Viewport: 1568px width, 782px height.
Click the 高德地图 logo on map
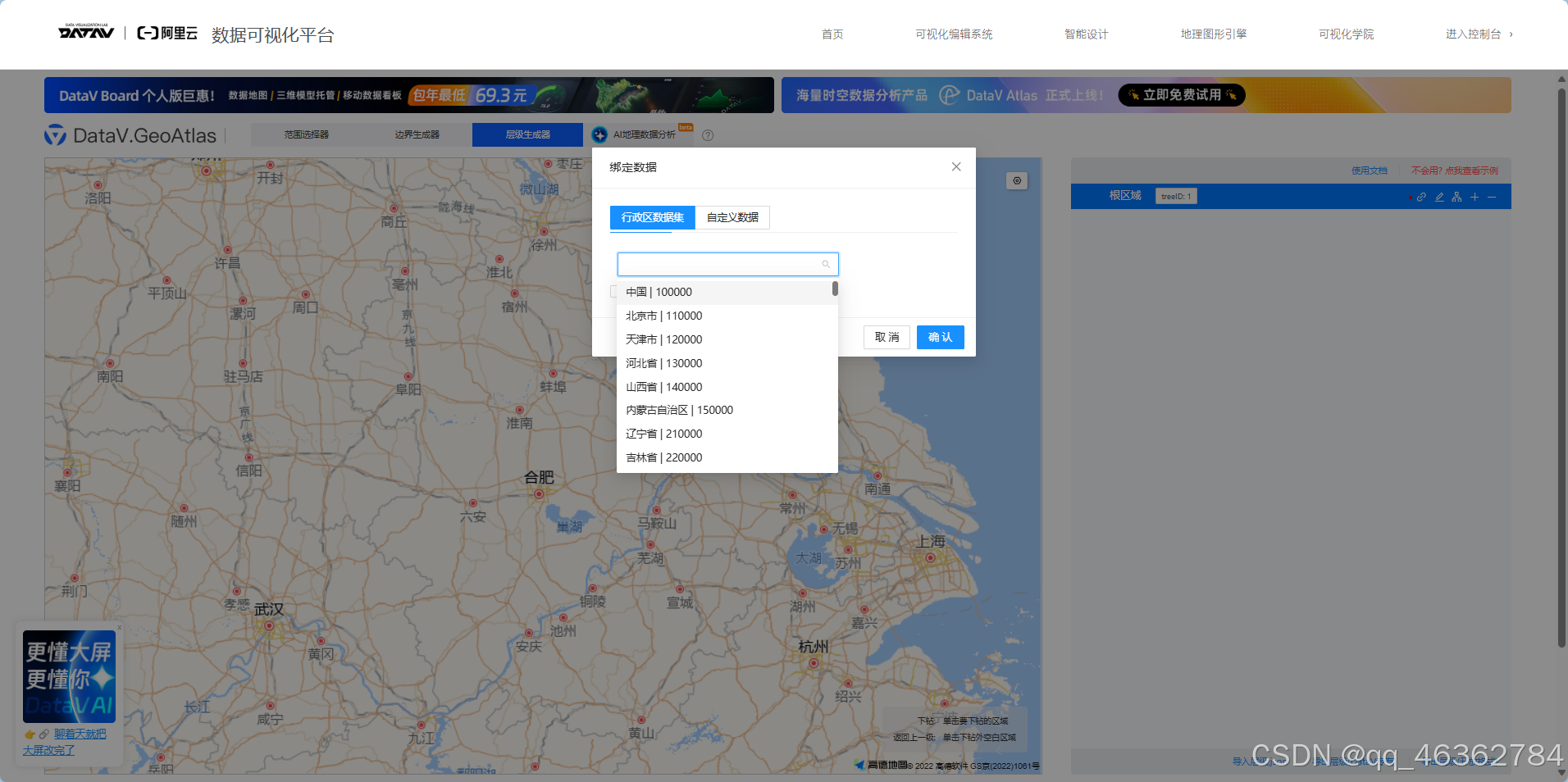(x=881, y=765)
